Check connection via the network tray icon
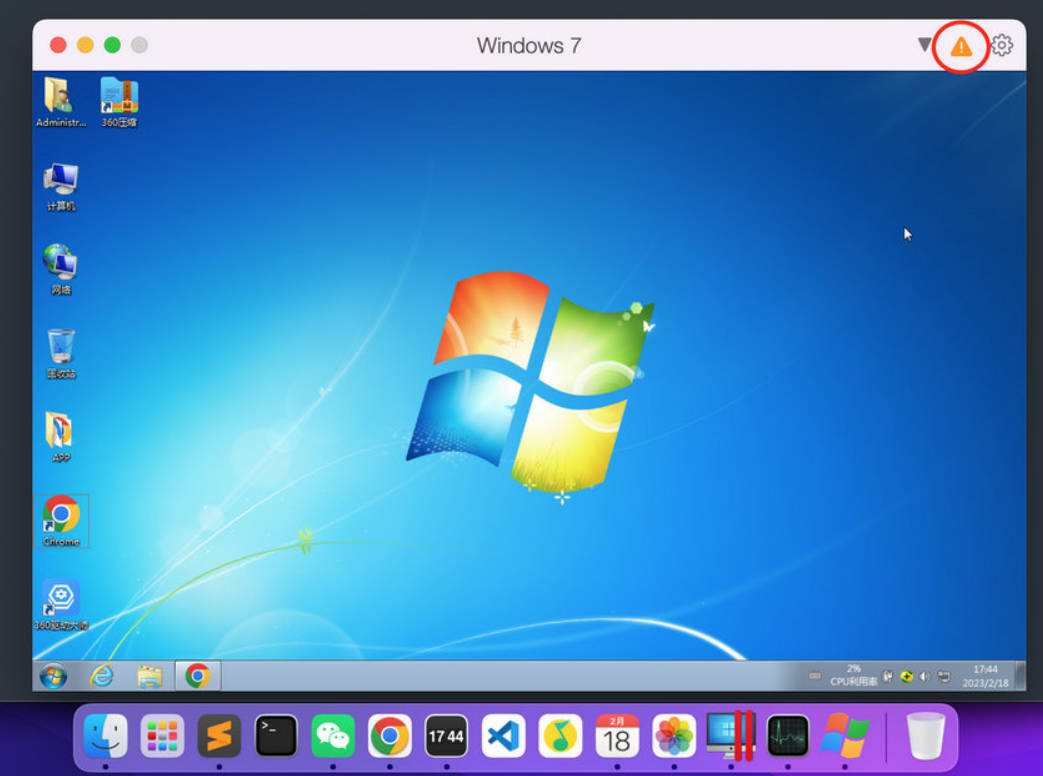Image resolution: width=1043 pixels, height=776 pixels. click(942, 677)
